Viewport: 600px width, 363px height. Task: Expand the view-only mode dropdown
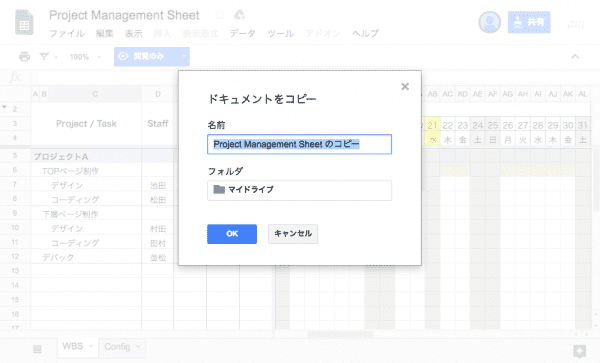click(184, 56)
